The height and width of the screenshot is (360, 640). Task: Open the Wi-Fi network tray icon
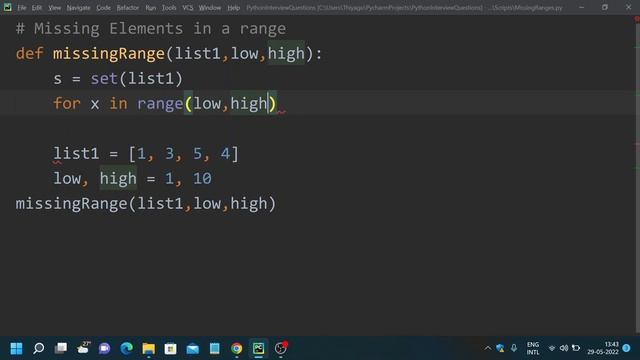[552, 348]
